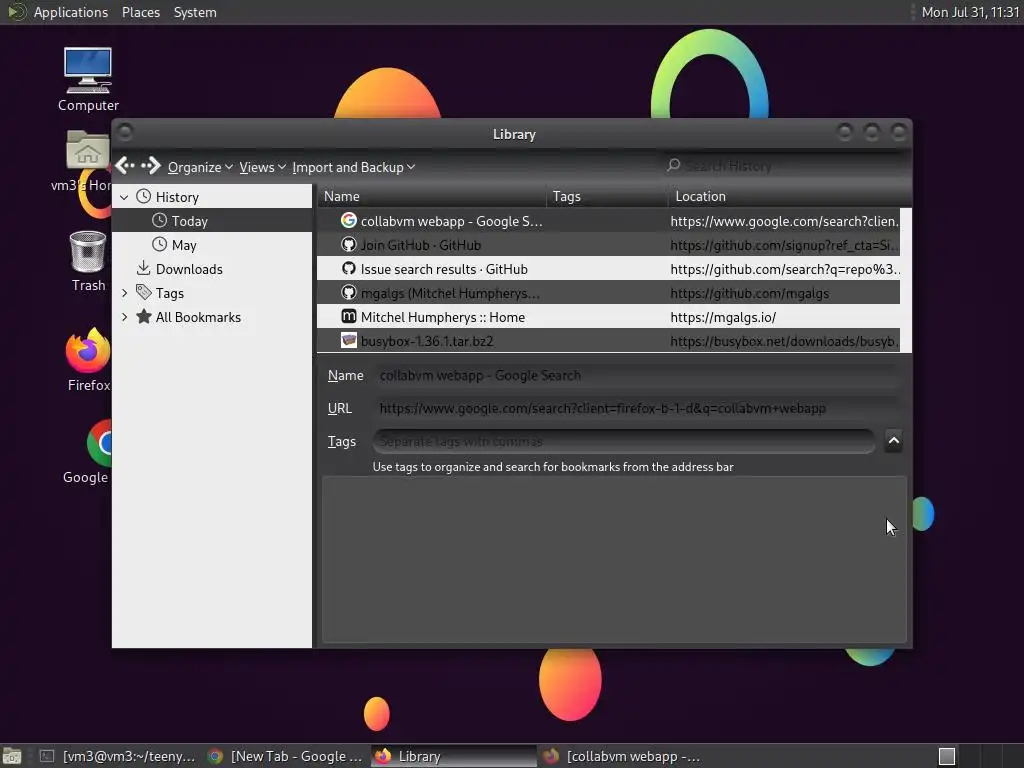Viewport: 1024px width, 768px height.
Task: Collapse the History tree node
Action: pyautogui.click(x=124, y=197)
